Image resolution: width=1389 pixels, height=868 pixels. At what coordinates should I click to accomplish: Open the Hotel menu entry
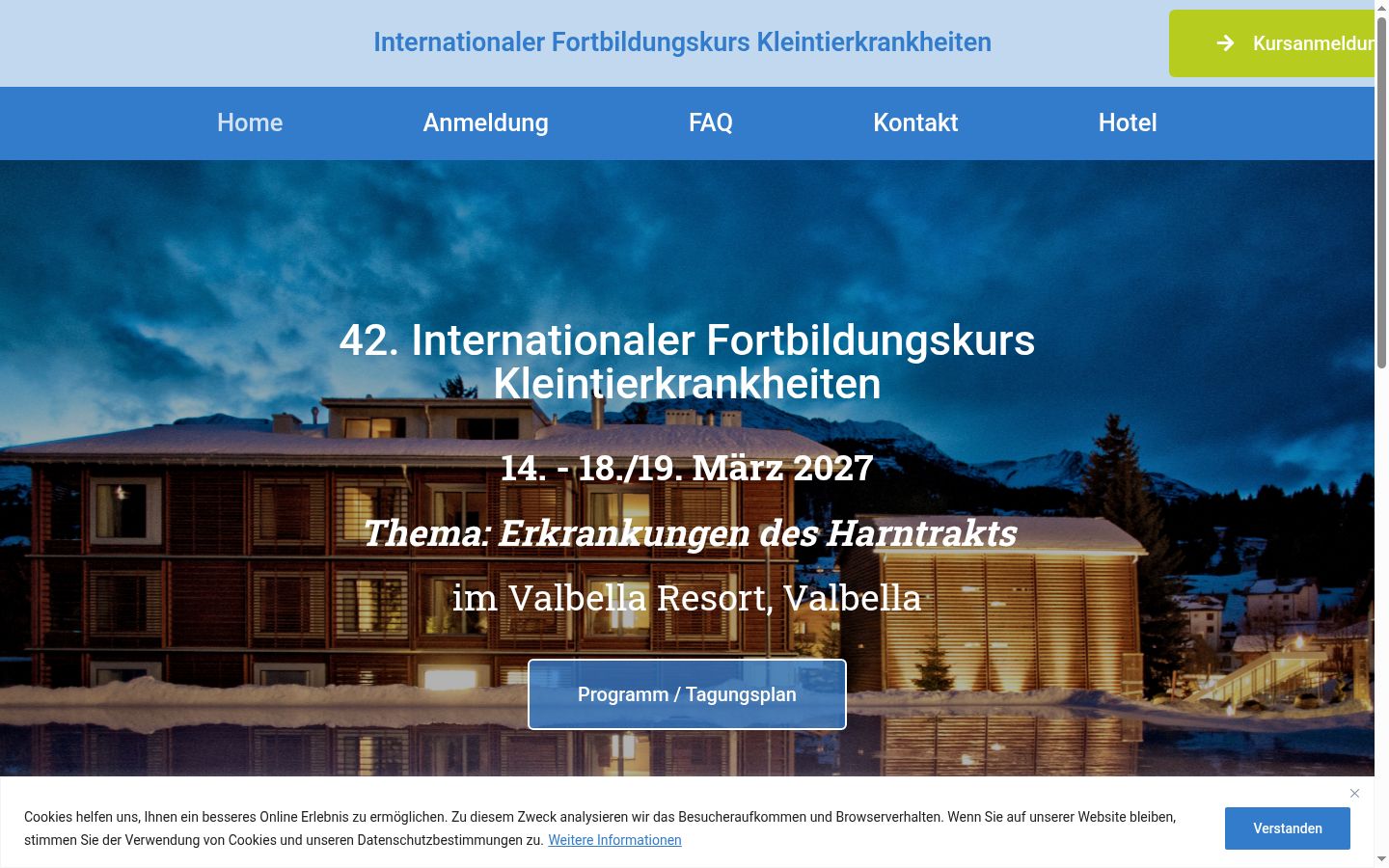1128,122
